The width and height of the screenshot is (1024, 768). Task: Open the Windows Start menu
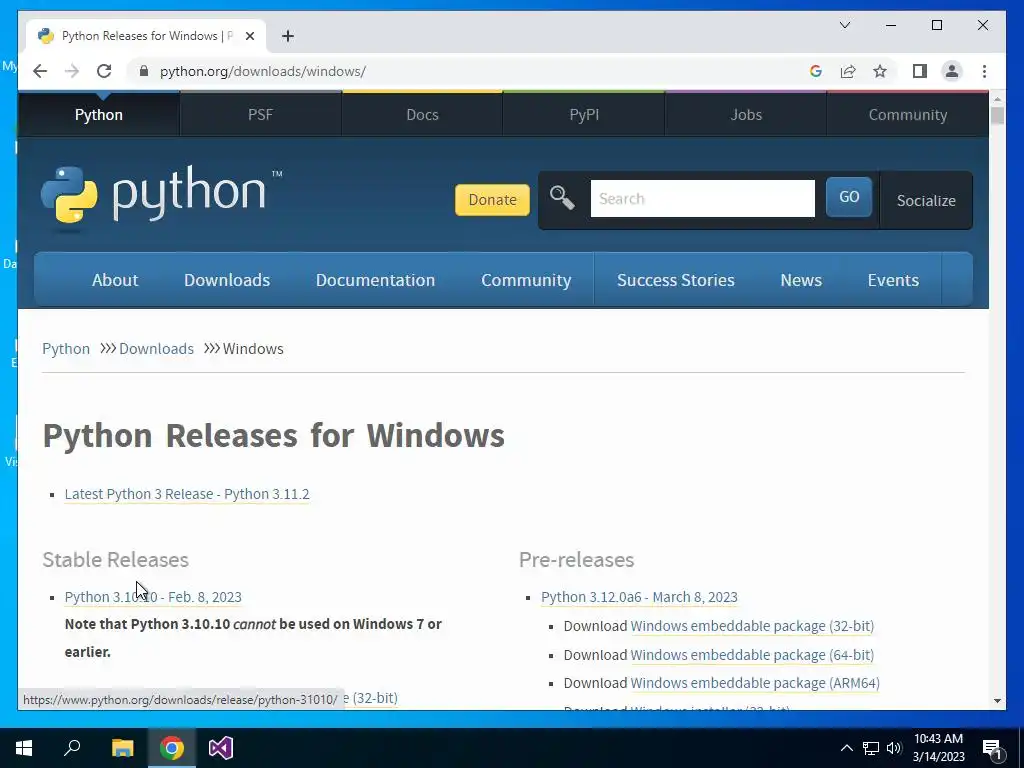coord(24,748)
